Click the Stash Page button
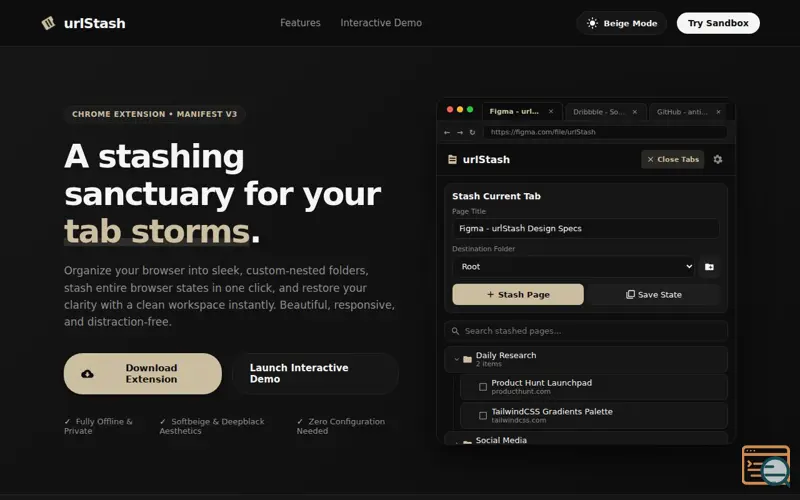Viewport: 800px width, 500px height. point(518,294)
